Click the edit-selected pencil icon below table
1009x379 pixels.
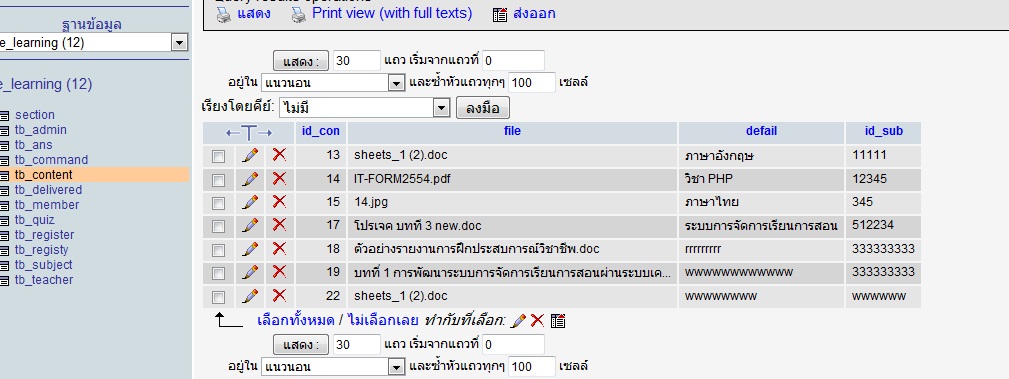click(x=518, y=320)
